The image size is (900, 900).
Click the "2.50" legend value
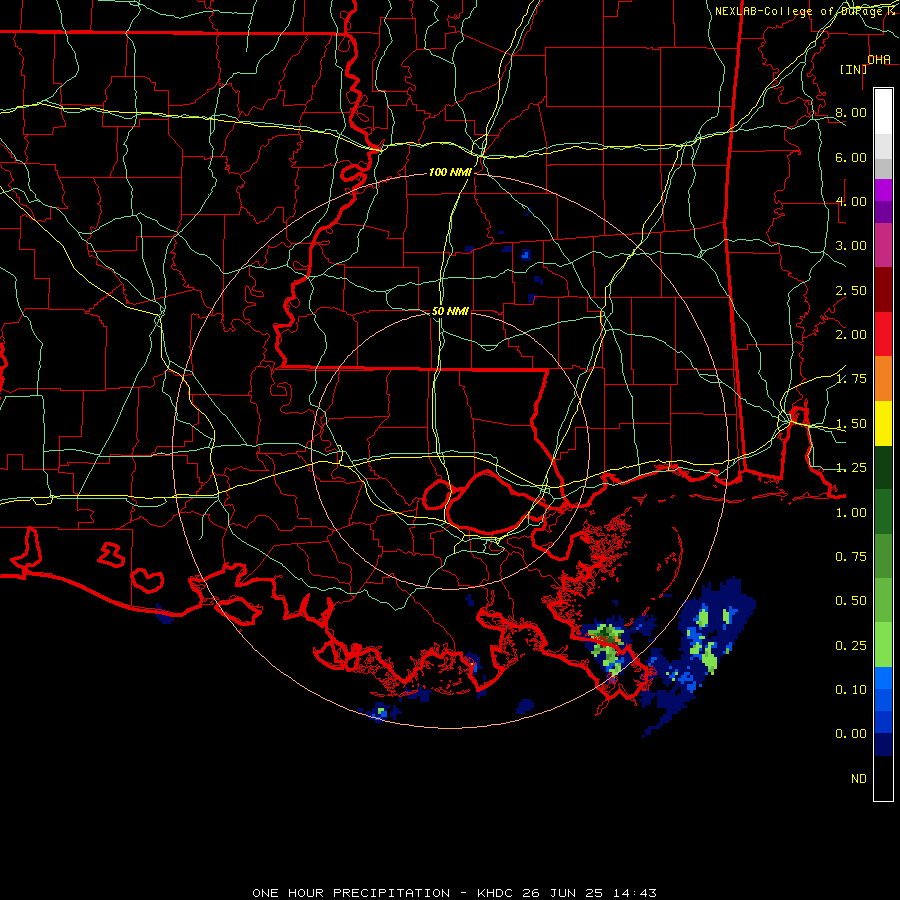pyautogui.click(x=851, y=290)
